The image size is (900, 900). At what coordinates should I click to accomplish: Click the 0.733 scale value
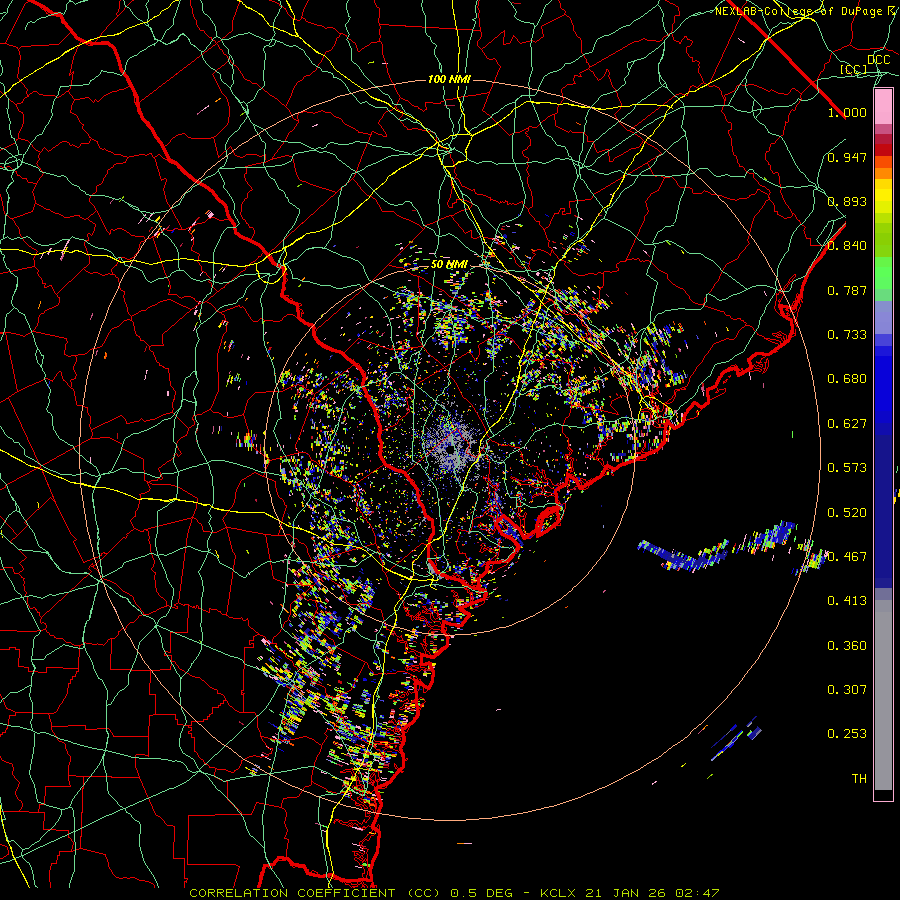[847, 335]
